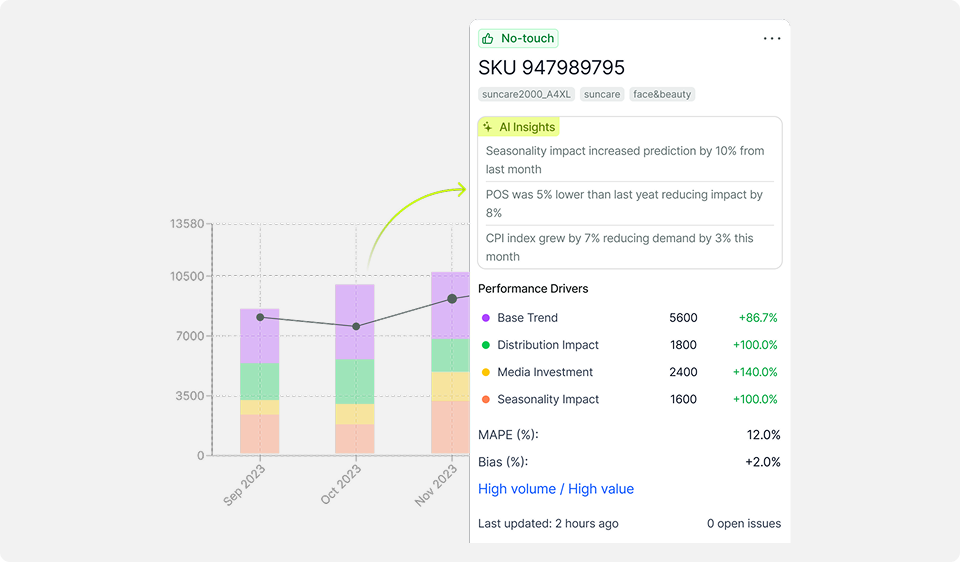
Task: Click the purple Base Trend legend dot
Action: click(486, 318)
